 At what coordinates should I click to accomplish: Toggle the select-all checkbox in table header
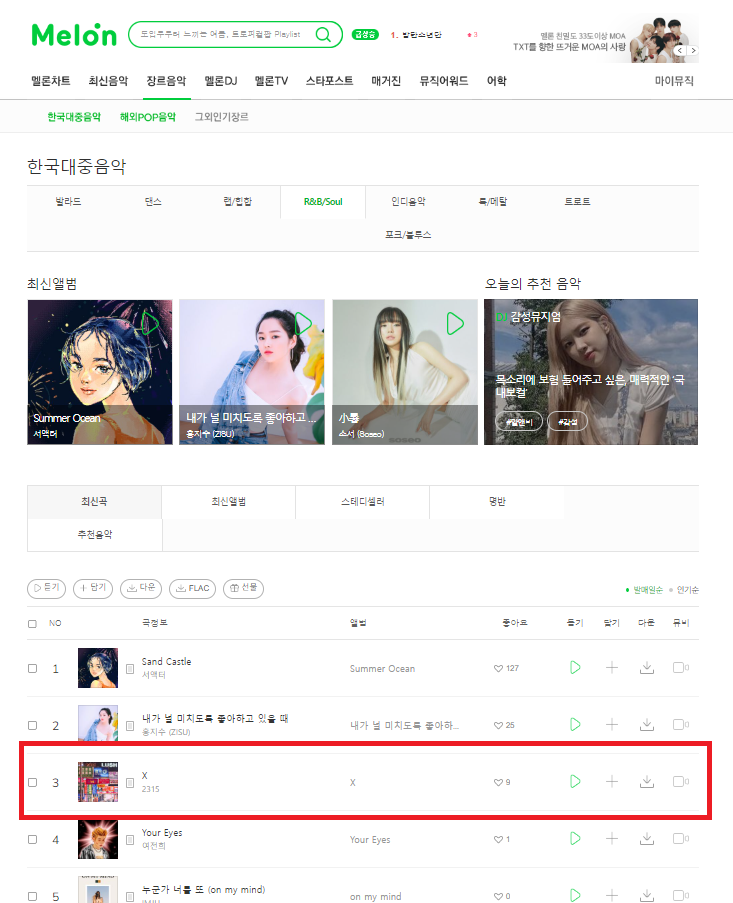click(32, 624)
